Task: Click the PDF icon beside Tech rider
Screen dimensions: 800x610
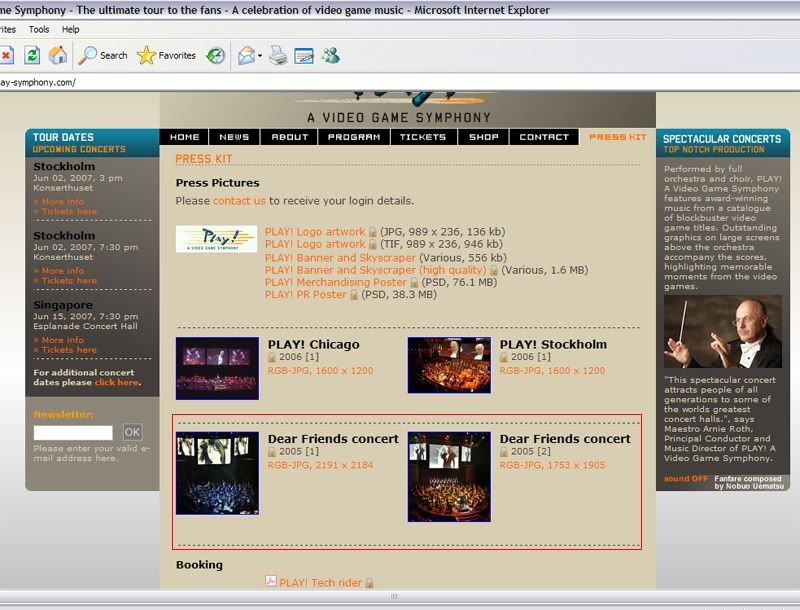Action: (271, 581)
